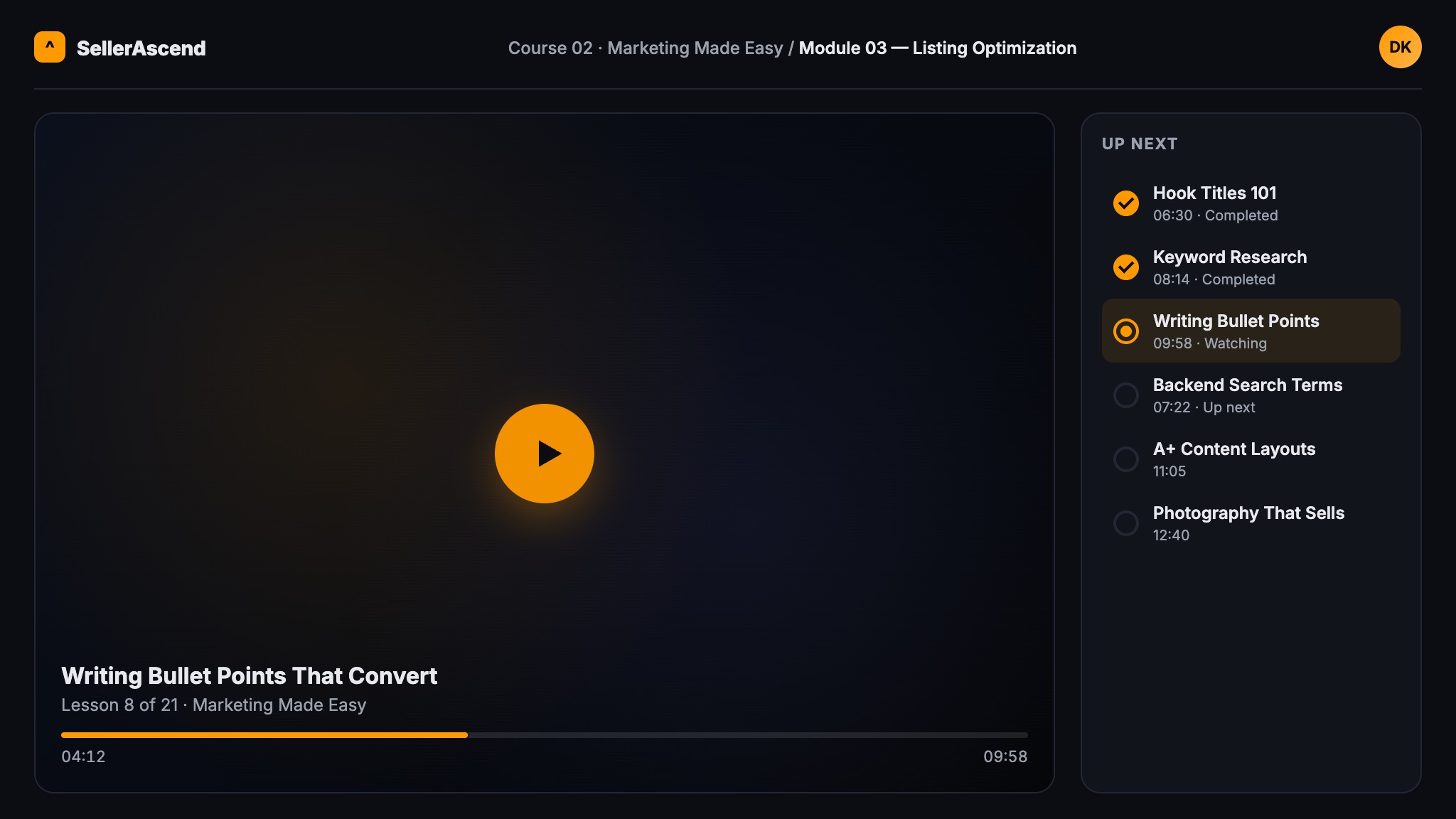This screenshot has width=1456, height=819.
Task: Click the total duration 09:58 under the video
Action: [1005, 756]
